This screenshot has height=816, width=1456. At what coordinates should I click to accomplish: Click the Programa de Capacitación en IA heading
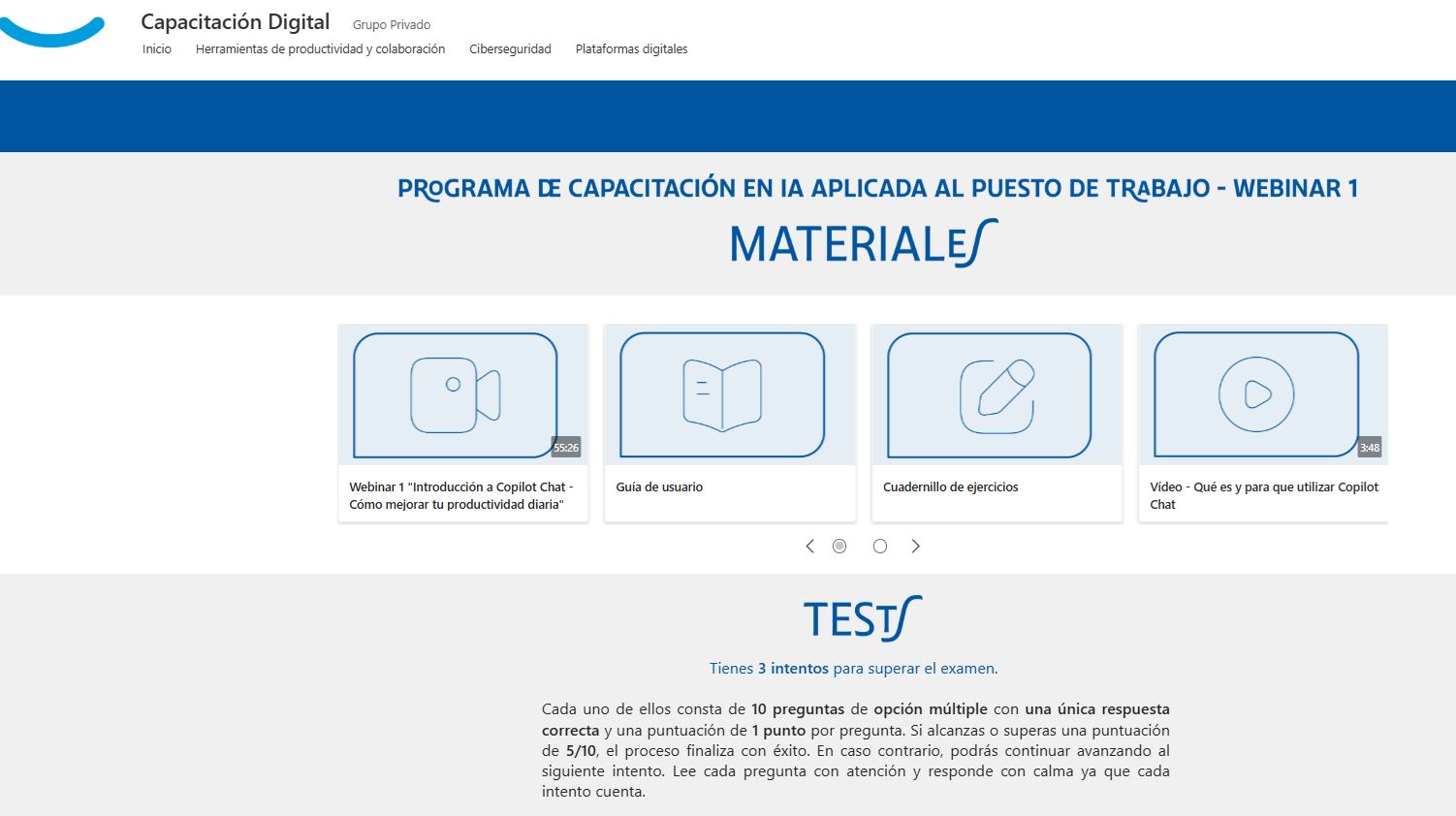[x=878, y=188]
